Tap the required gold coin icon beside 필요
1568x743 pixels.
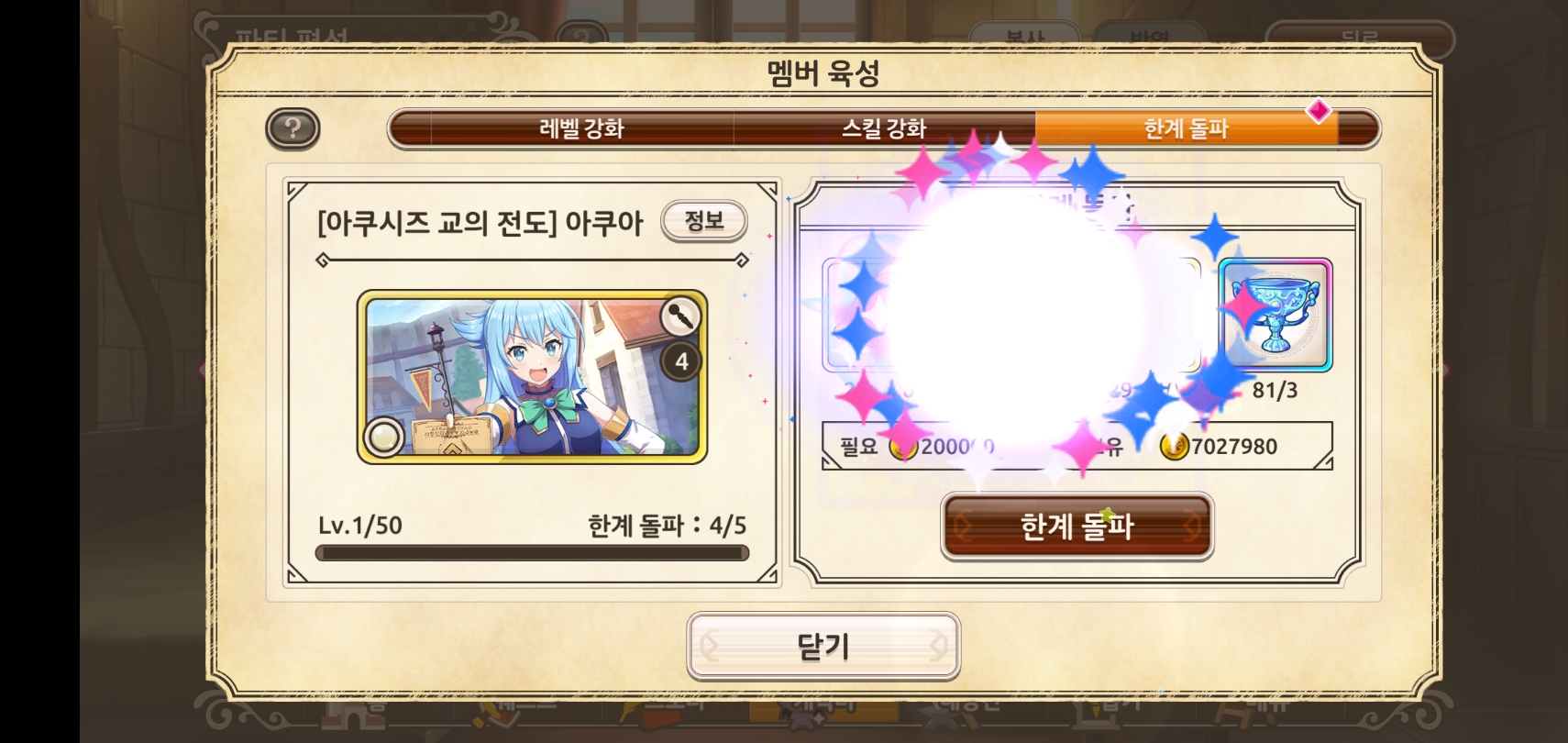(x=903, y=447)
